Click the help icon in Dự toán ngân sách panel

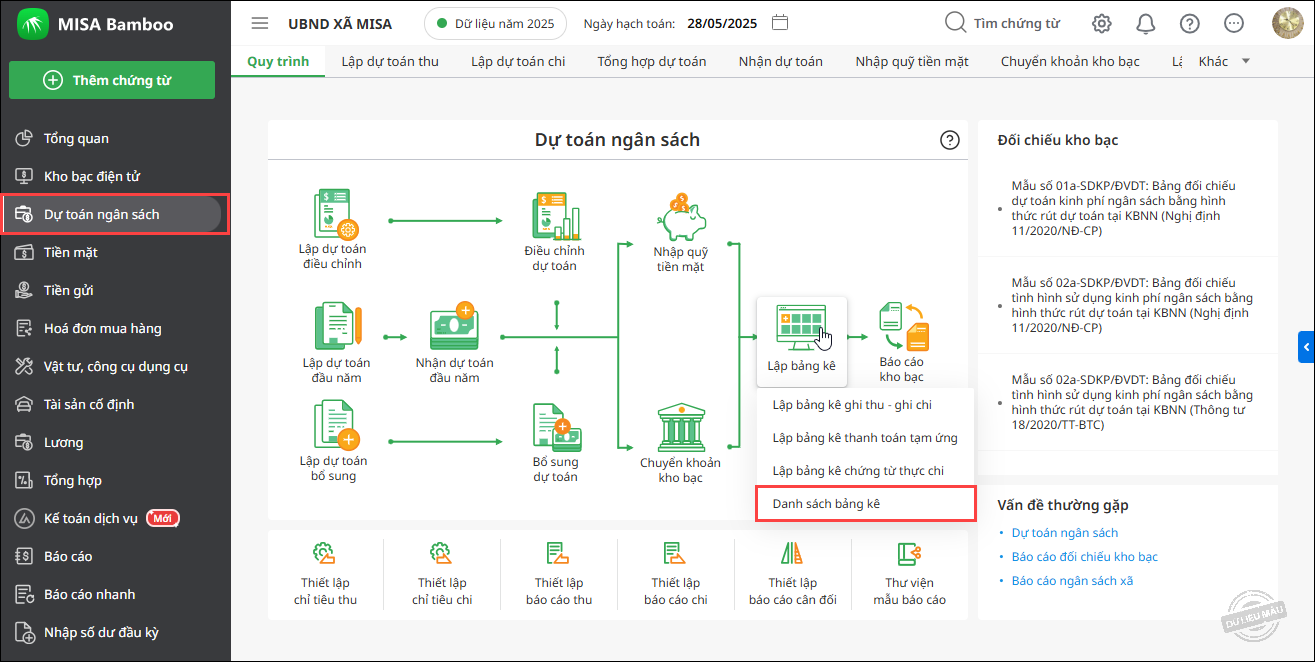(950, 141)
